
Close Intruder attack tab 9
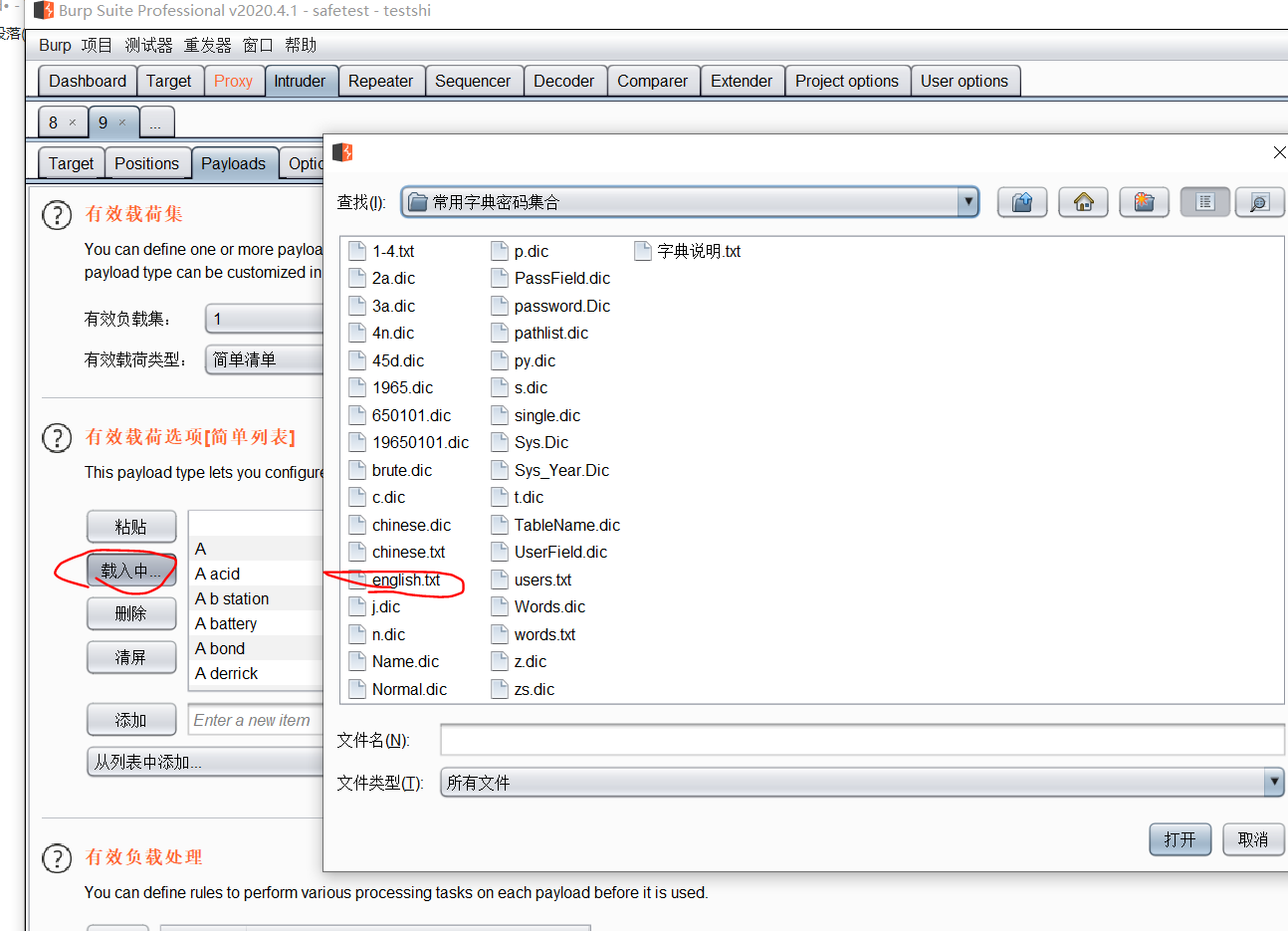[x=122, y=122]
